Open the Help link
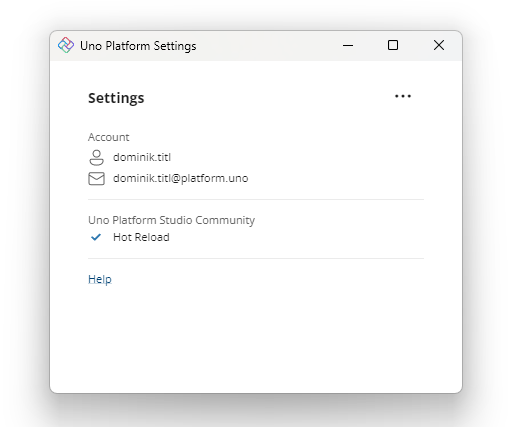This screenshot has height=427, width=514. pyautogui.click(x=100, y=279)
